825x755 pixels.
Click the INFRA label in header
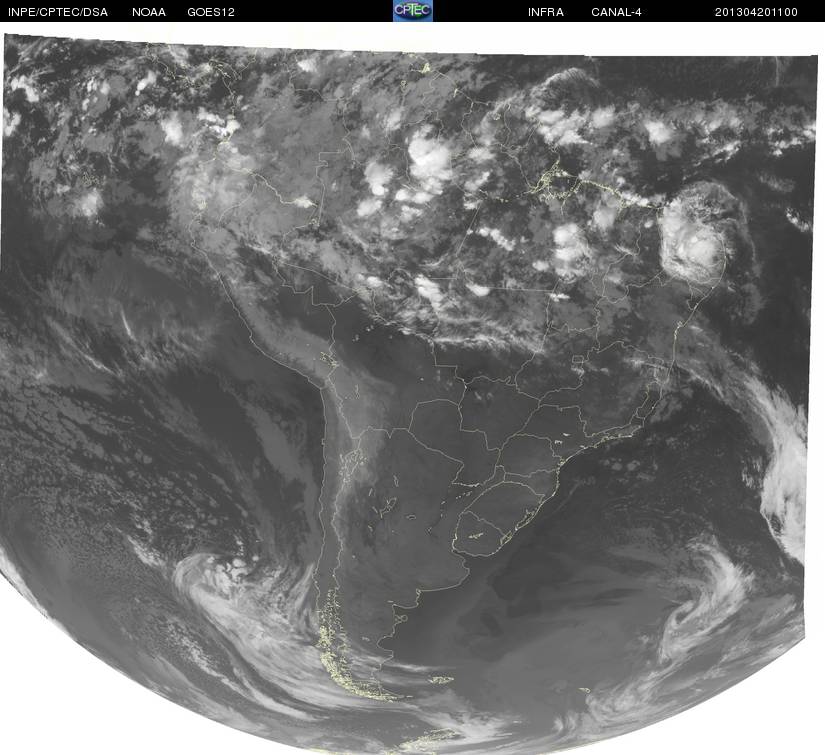[x=546, y=12]
